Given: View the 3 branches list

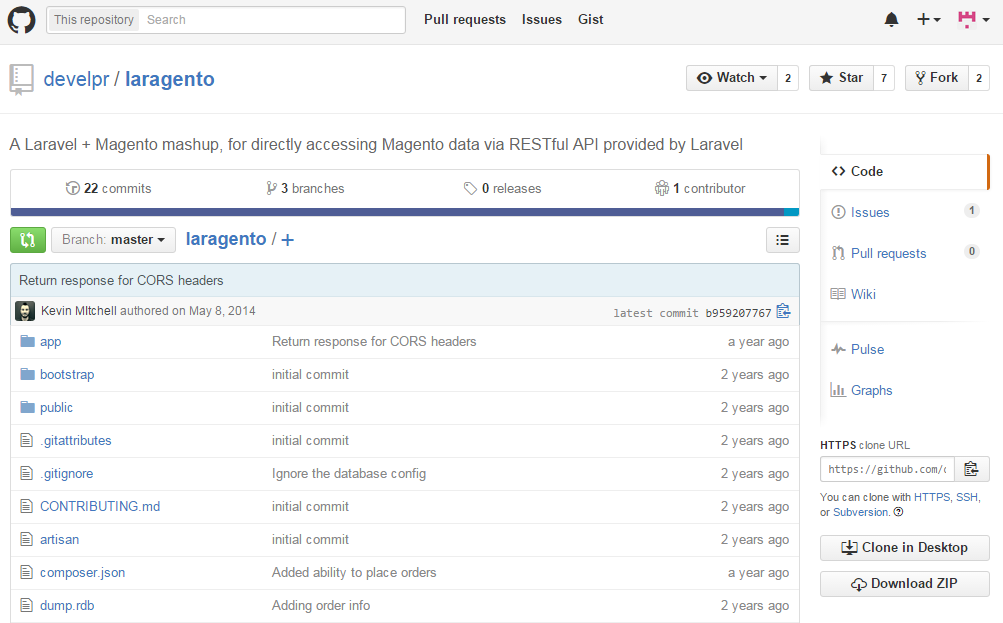Looking at the screenshot, I should tap(305, 189).
